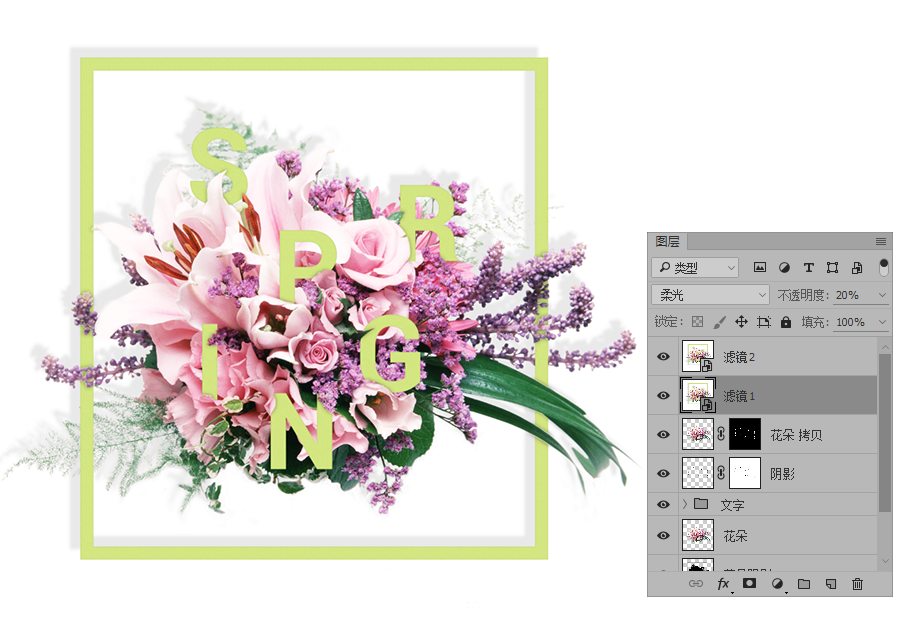
Task: Delete layer with the trash icon
Action: pyautogui.click(x=857, y=584)
